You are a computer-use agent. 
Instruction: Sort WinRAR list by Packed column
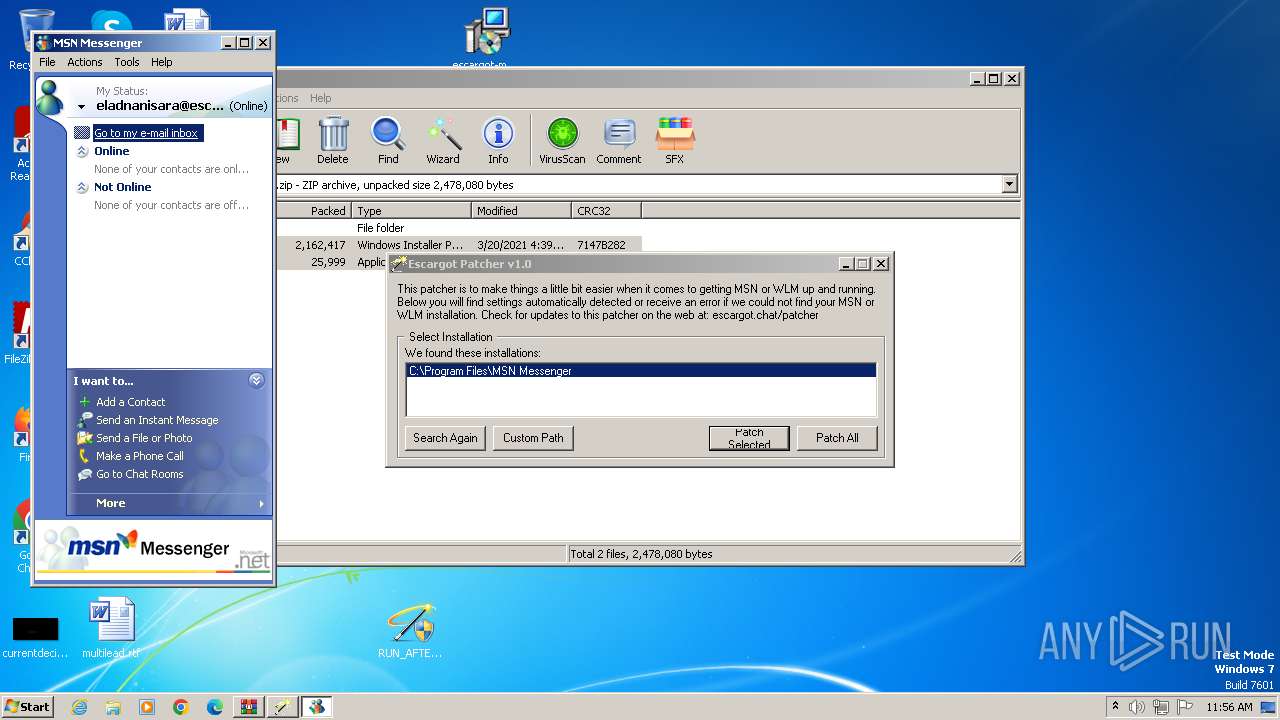coord(313,211)
